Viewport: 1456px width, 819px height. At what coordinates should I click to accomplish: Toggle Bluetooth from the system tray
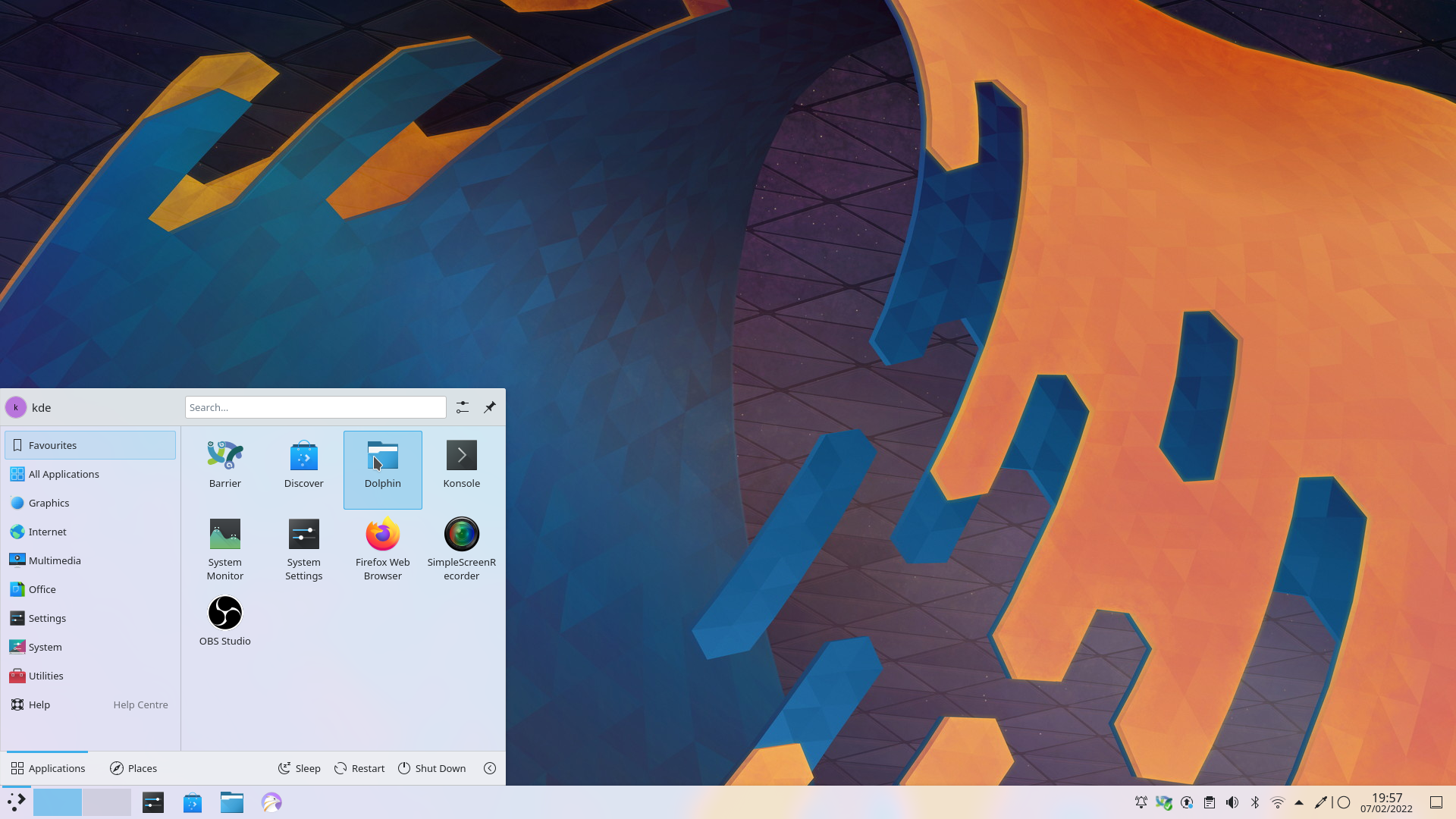click(x=1256, y=802)
